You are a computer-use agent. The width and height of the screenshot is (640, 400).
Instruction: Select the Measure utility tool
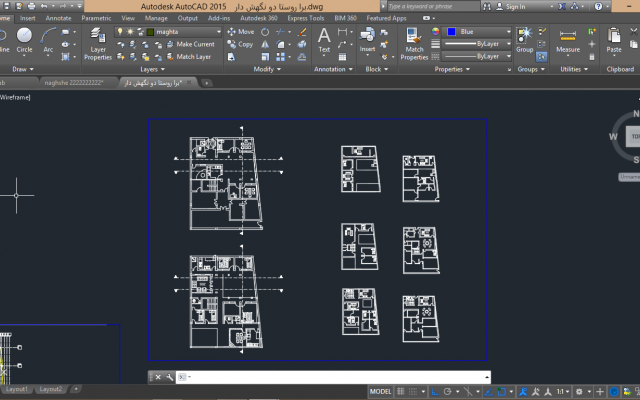pyautogui.click(x=568, y=41)
